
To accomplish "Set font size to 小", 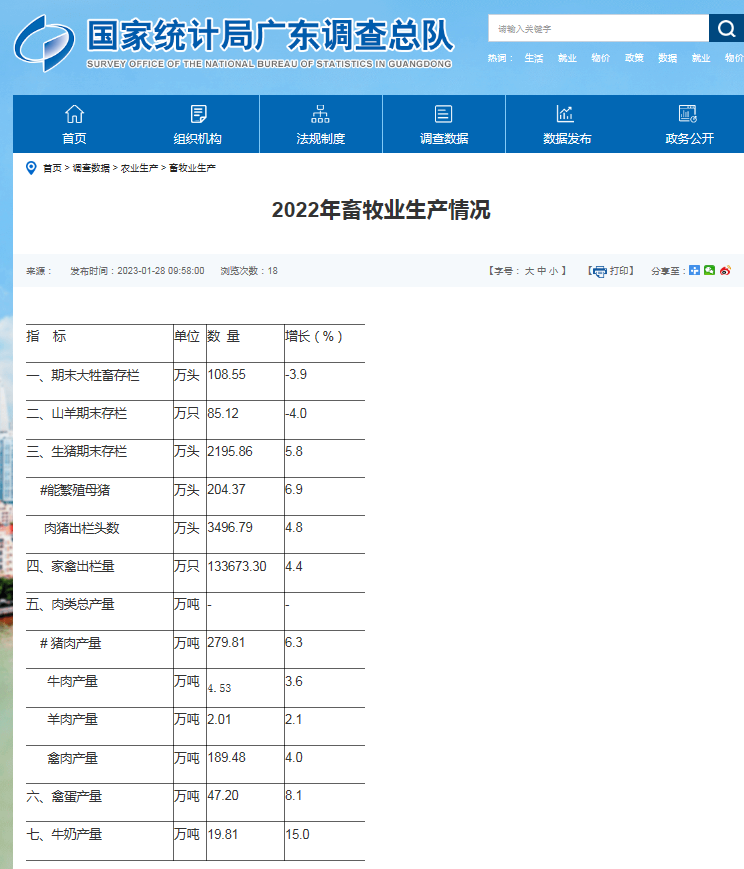I will pyautogui.click(x=553, y=271).
